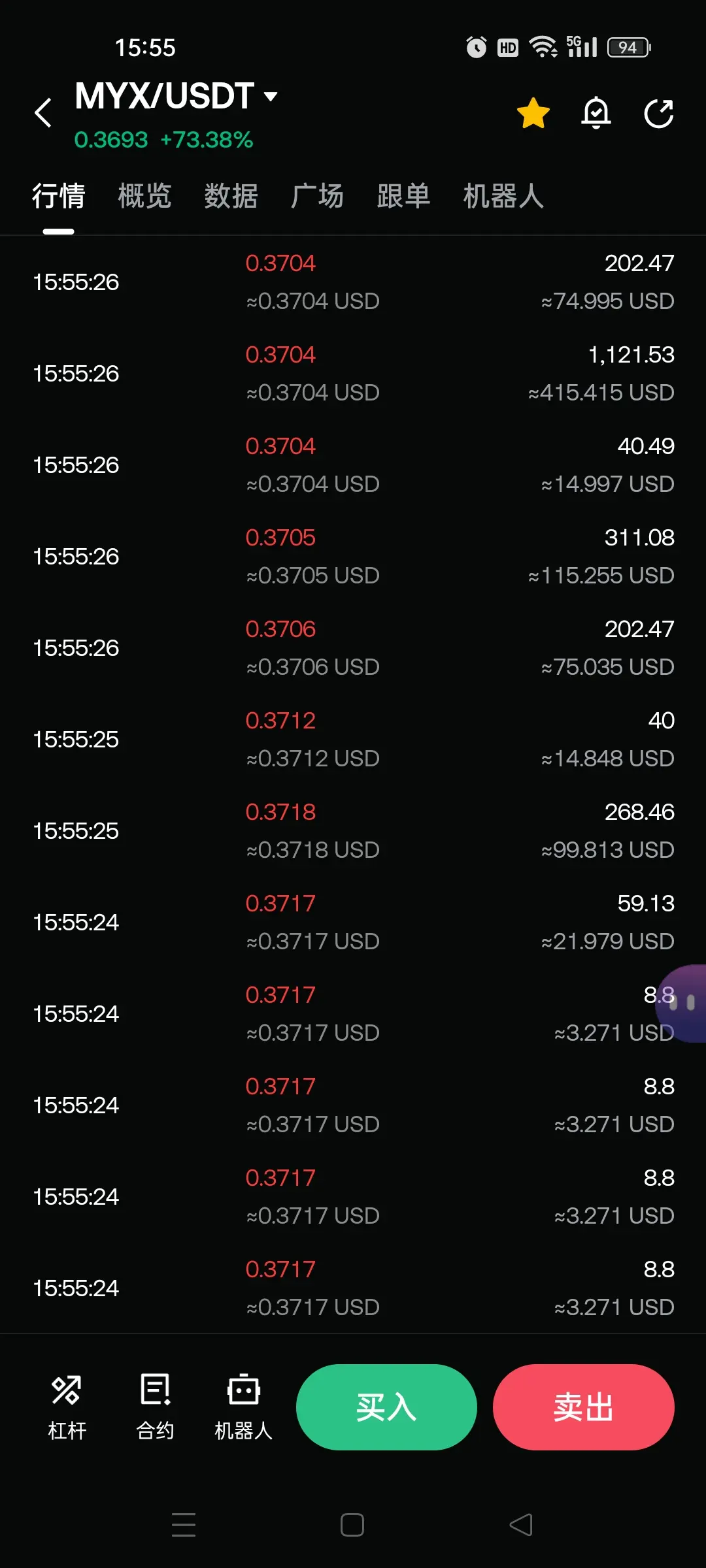706x1568 pixels.
Task: Tap the purple floating assistant bubble
Action: coord(682,1003)
